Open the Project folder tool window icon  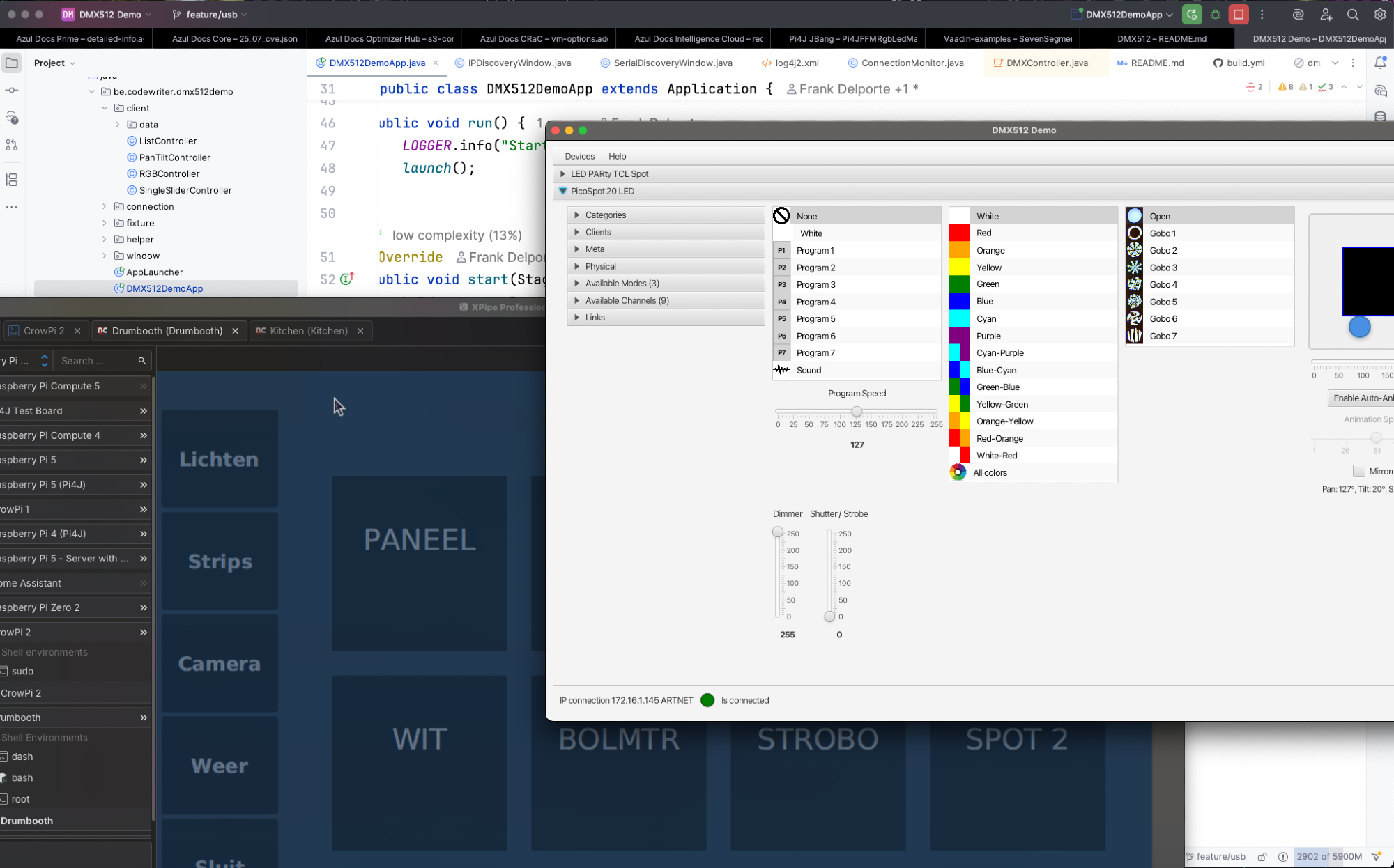(x=12, y=63)
